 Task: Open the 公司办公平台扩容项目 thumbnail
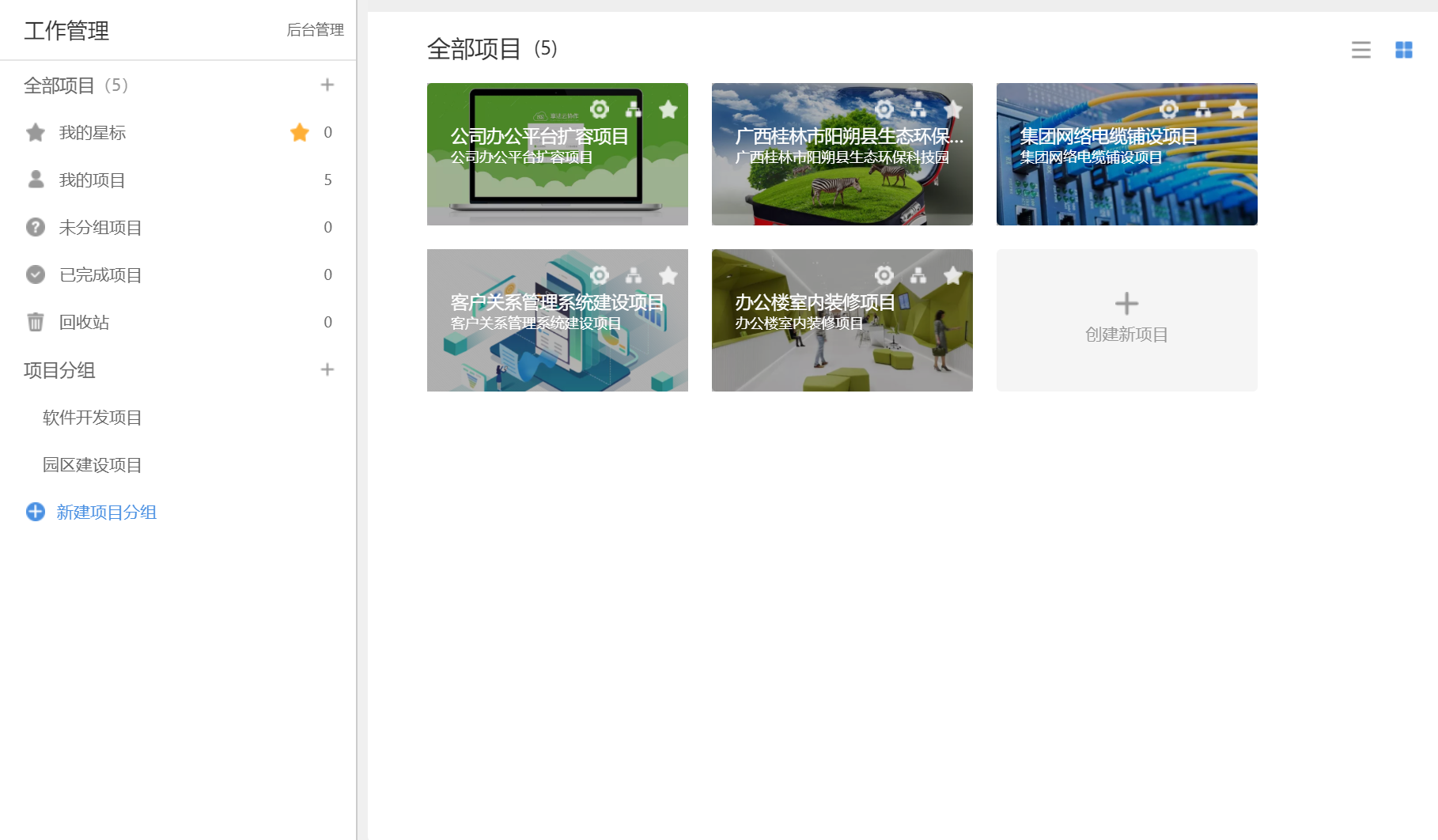coord(558,154)
